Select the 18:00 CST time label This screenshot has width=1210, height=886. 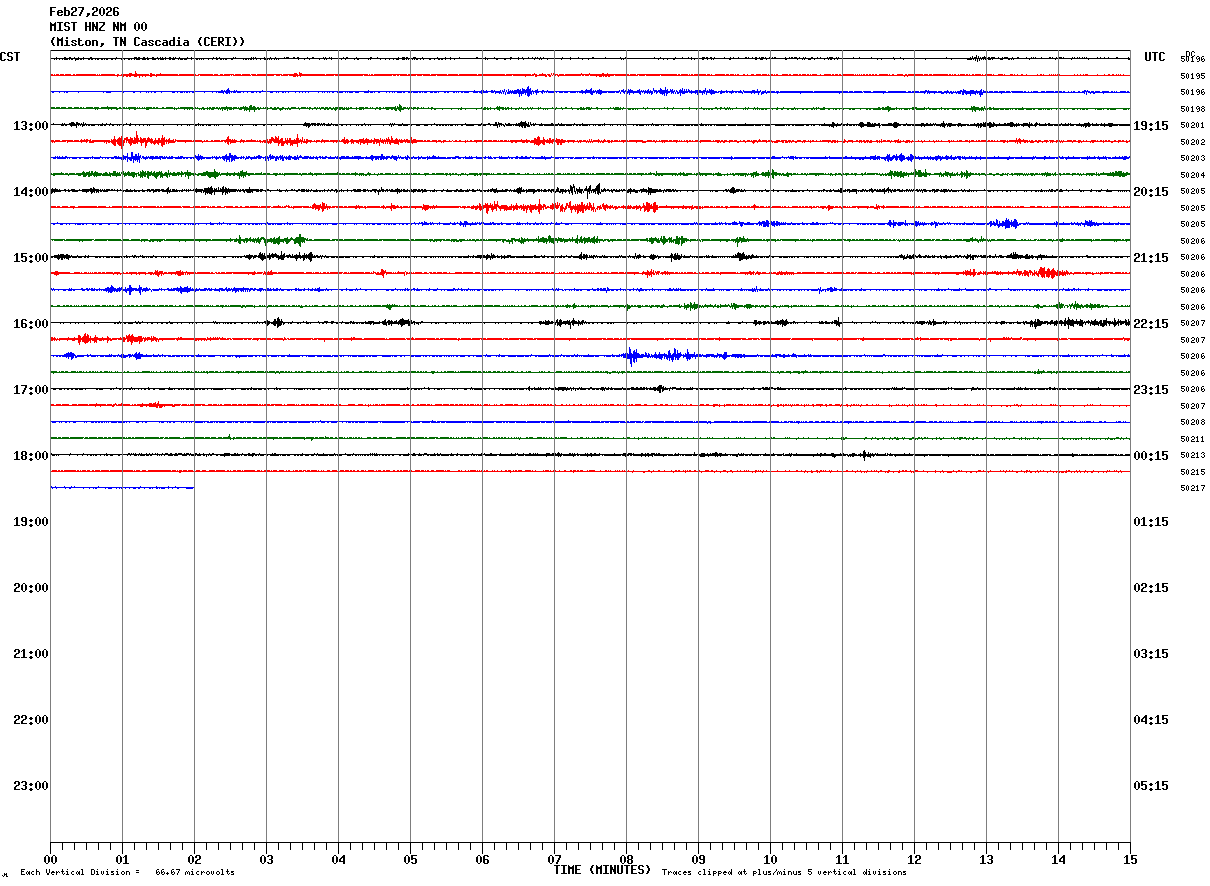pyautogui.click(x=31, y=456)
